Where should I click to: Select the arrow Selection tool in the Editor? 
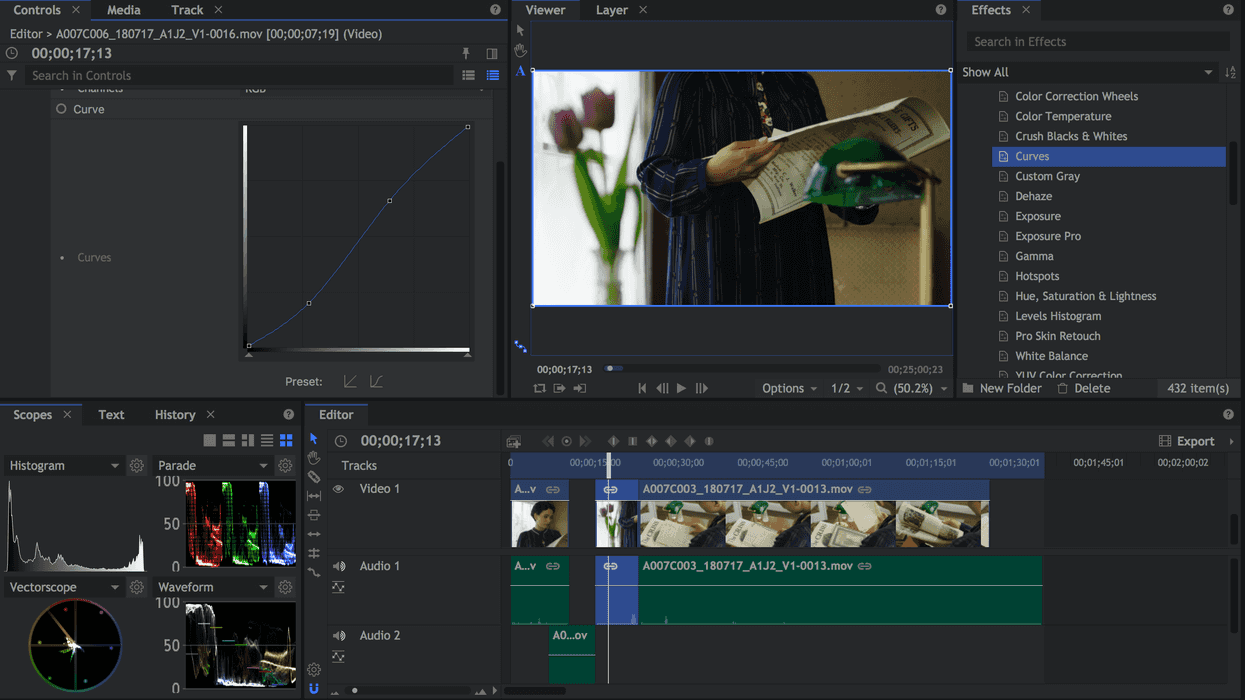314,439
